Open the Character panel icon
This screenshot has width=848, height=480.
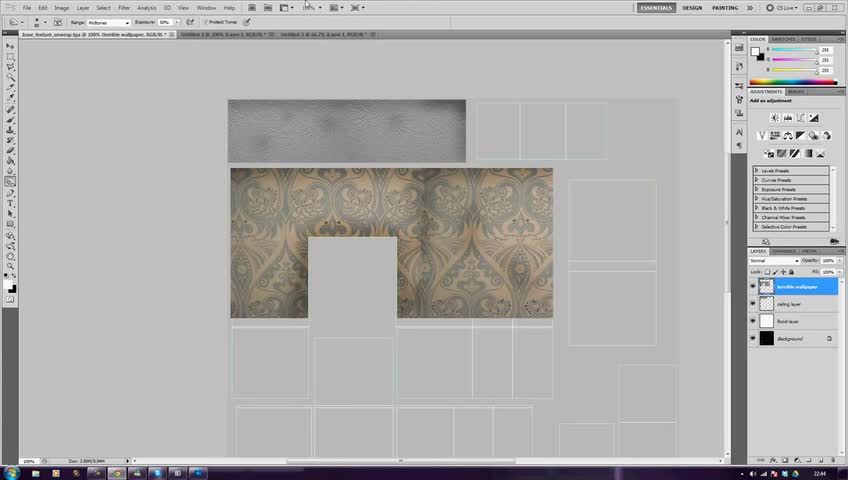point(739,132)
